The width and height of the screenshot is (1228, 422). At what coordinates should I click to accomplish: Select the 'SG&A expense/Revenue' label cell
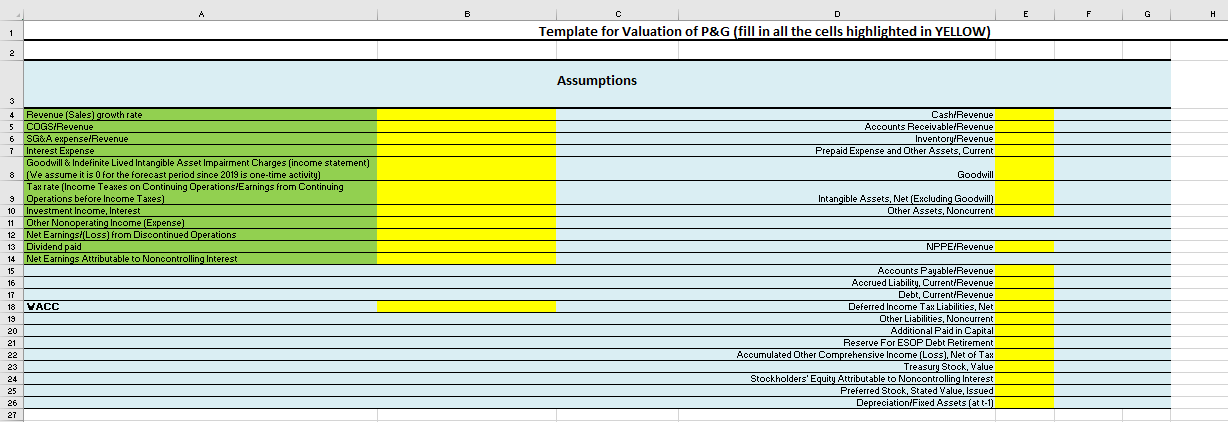point(200,139)
